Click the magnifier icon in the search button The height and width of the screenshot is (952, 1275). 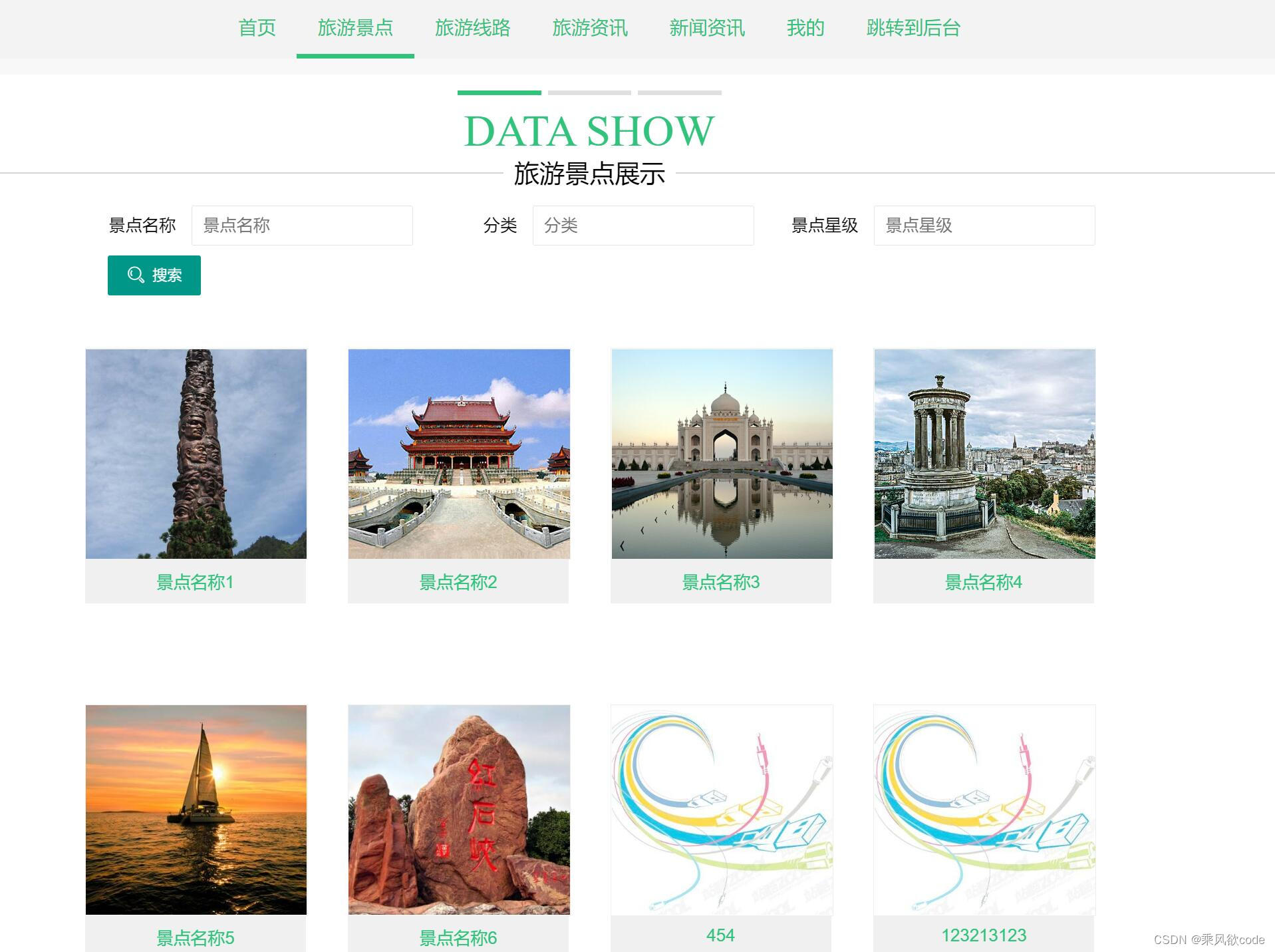click(136, 275)
